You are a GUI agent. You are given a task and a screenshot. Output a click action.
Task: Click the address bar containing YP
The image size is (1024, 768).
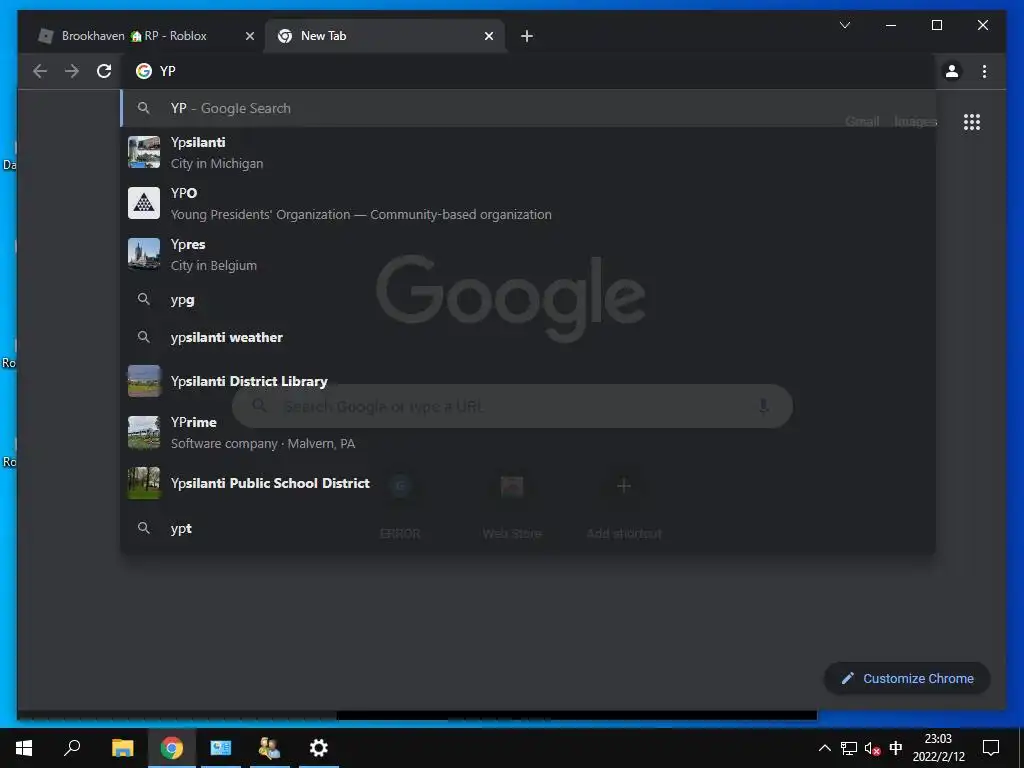click(x=528, y=71)
